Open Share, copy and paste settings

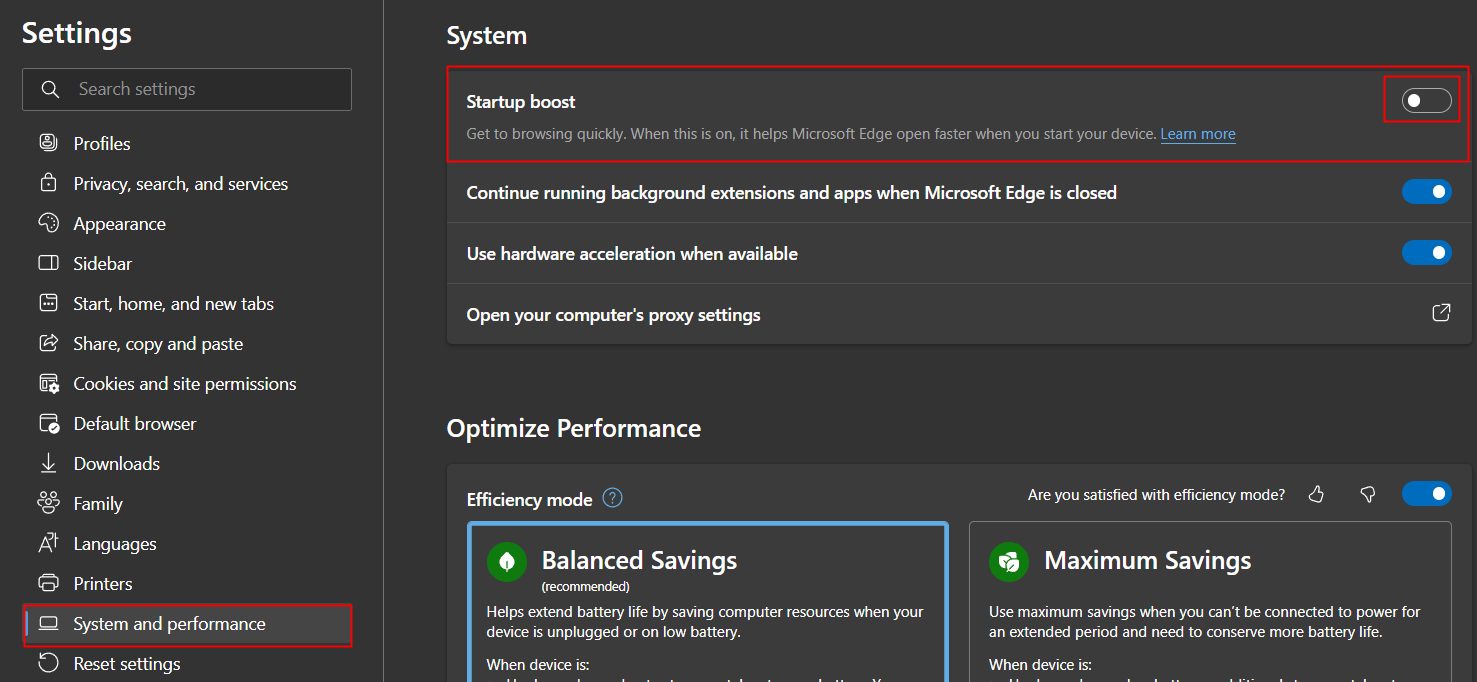[187, 343]
